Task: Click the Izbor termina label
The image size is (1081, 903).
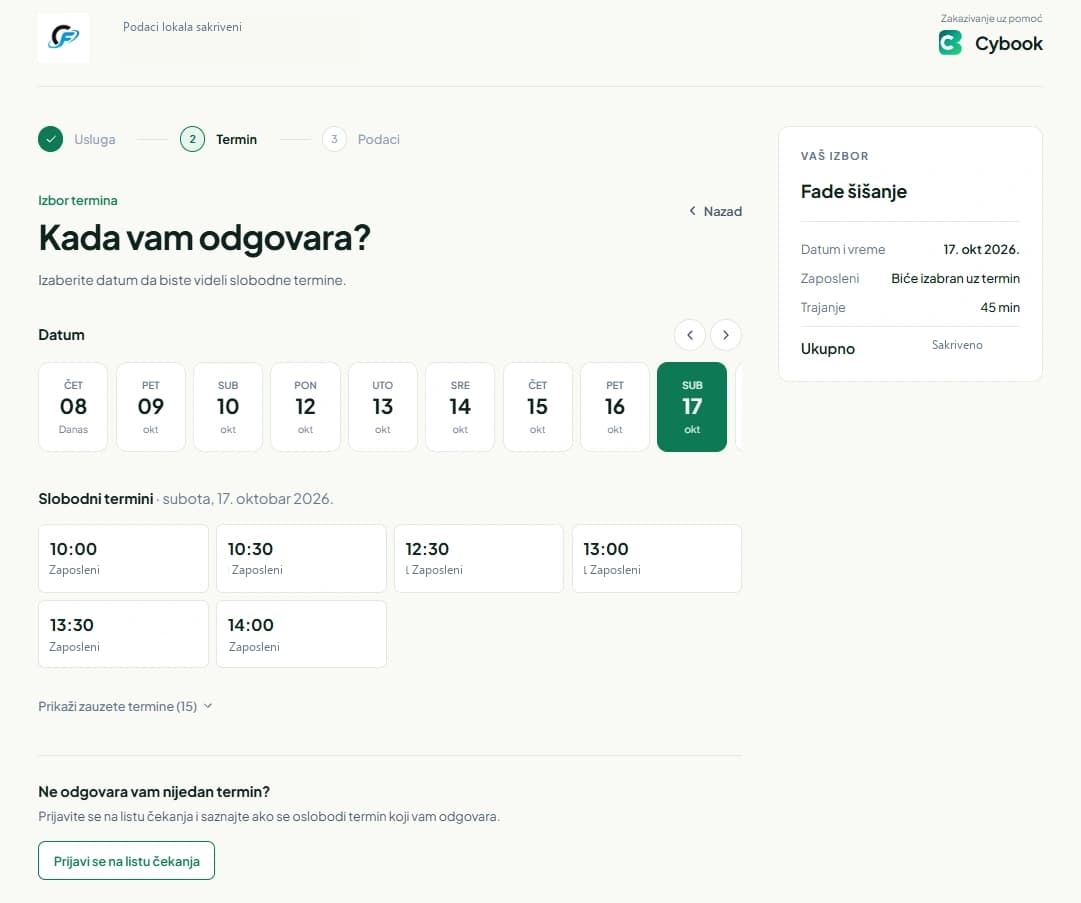Action: pyautogui.click(x=78, y=201)
